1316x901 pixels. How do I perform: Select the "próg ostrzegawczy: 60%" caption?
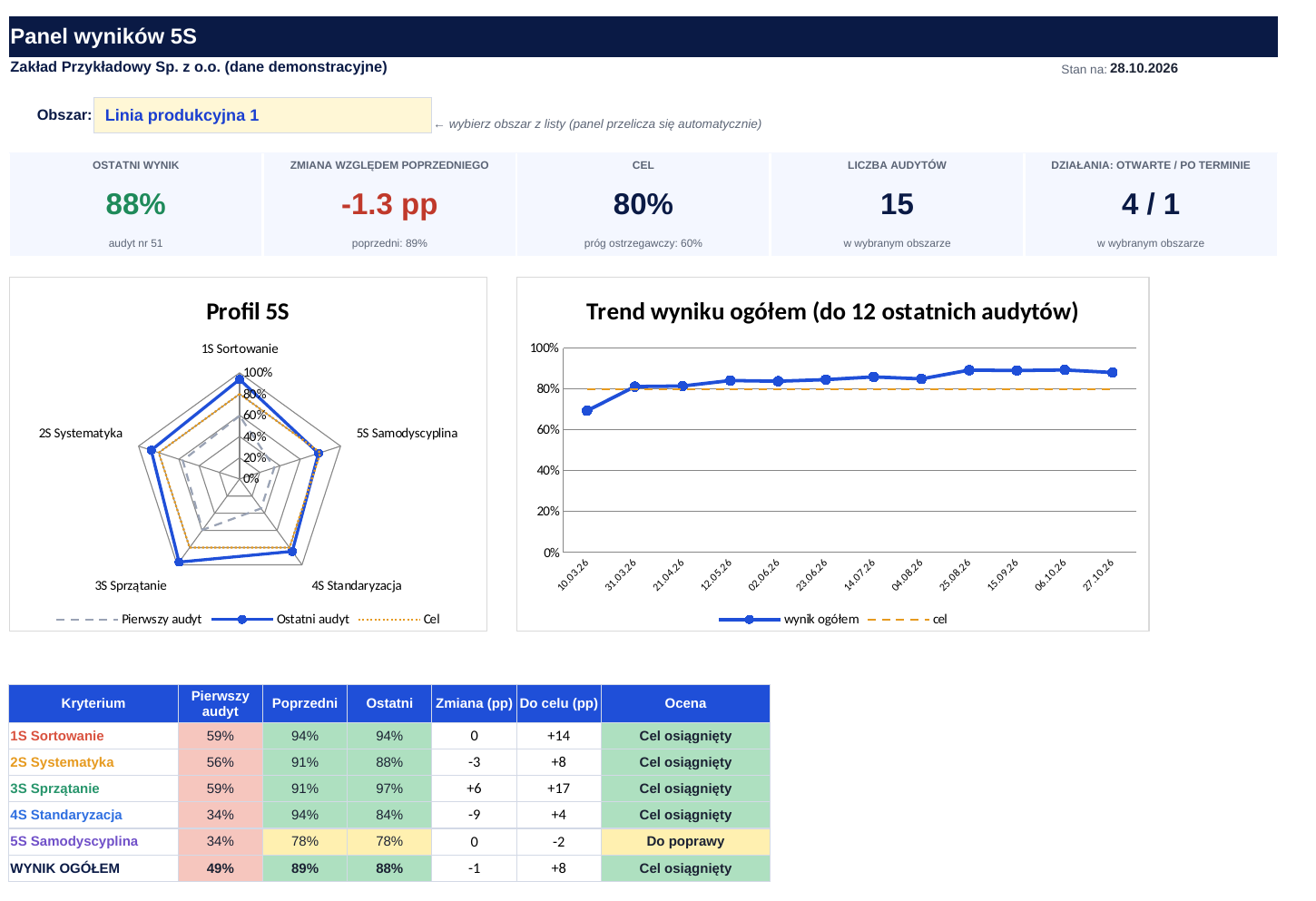pos(643,243)
